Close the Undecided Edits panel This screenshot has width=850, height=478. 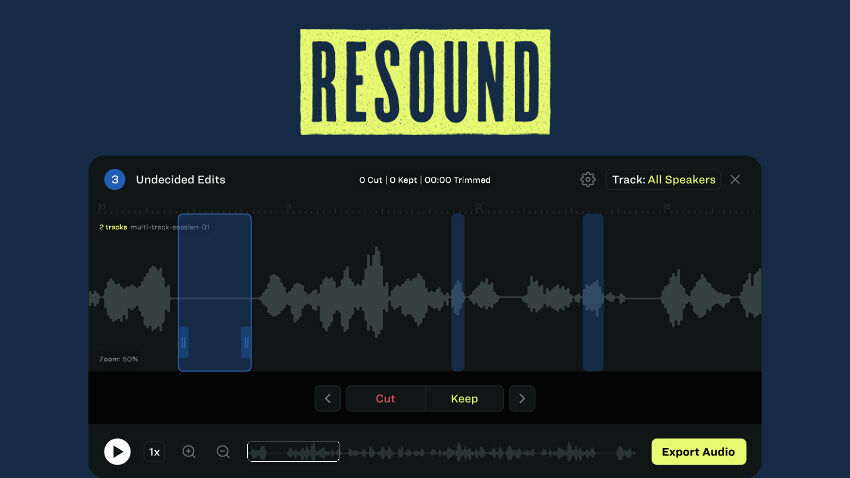[735, 179]
